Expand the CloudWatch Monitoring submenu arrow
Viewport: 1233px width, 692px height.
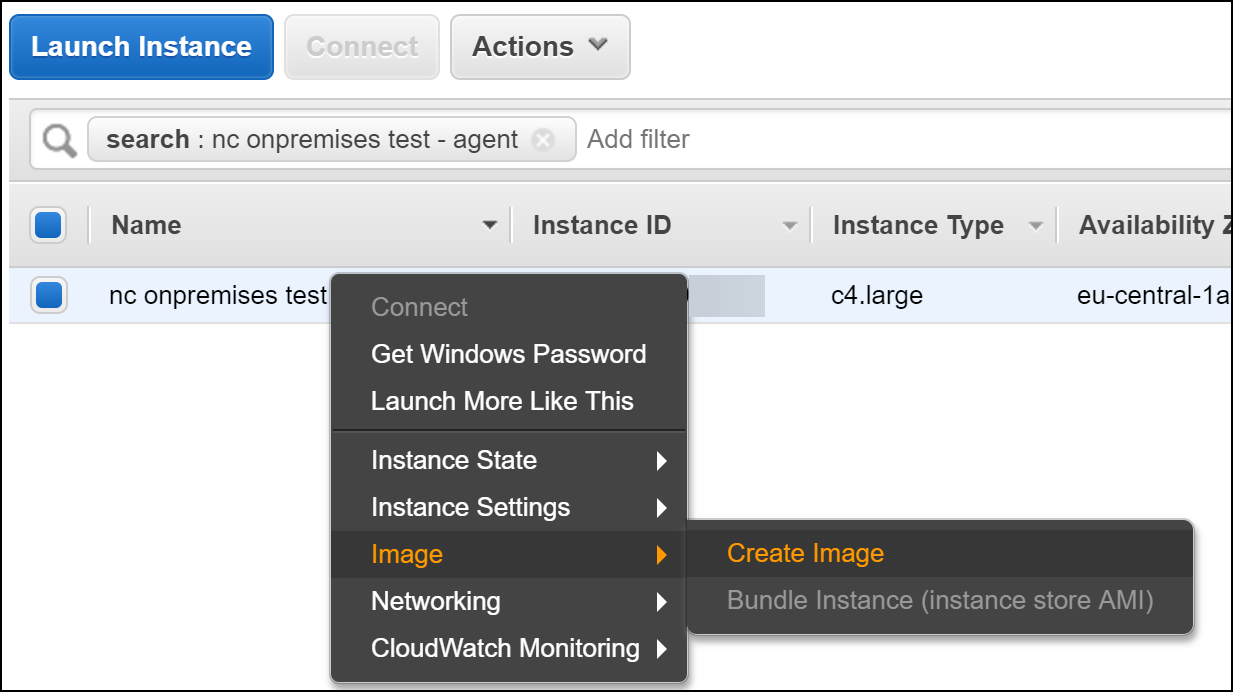(x=661, y=649)
